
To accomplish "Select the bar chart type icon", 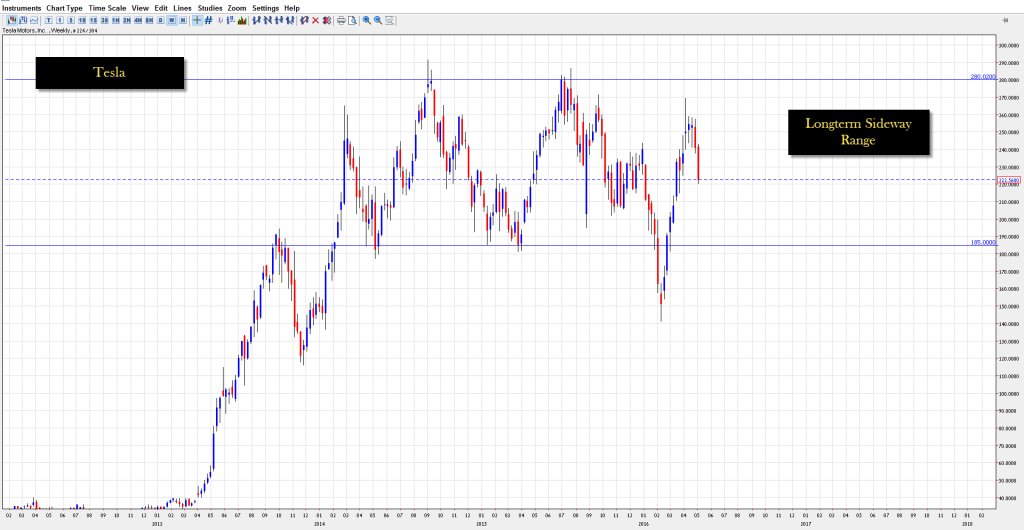I will [x=23, y=20].
